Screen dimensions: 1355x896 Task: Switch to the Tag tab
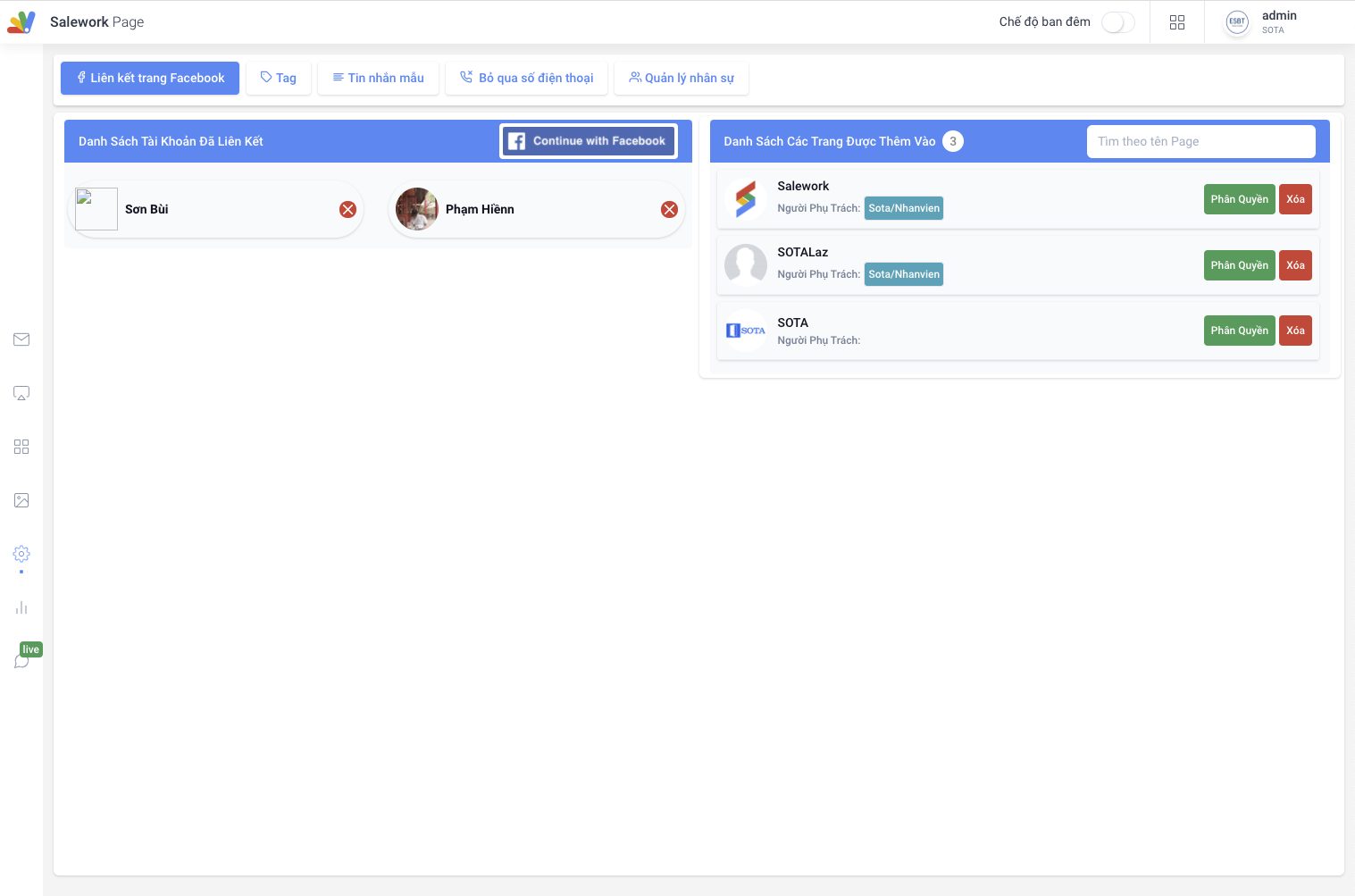(278, 78)
